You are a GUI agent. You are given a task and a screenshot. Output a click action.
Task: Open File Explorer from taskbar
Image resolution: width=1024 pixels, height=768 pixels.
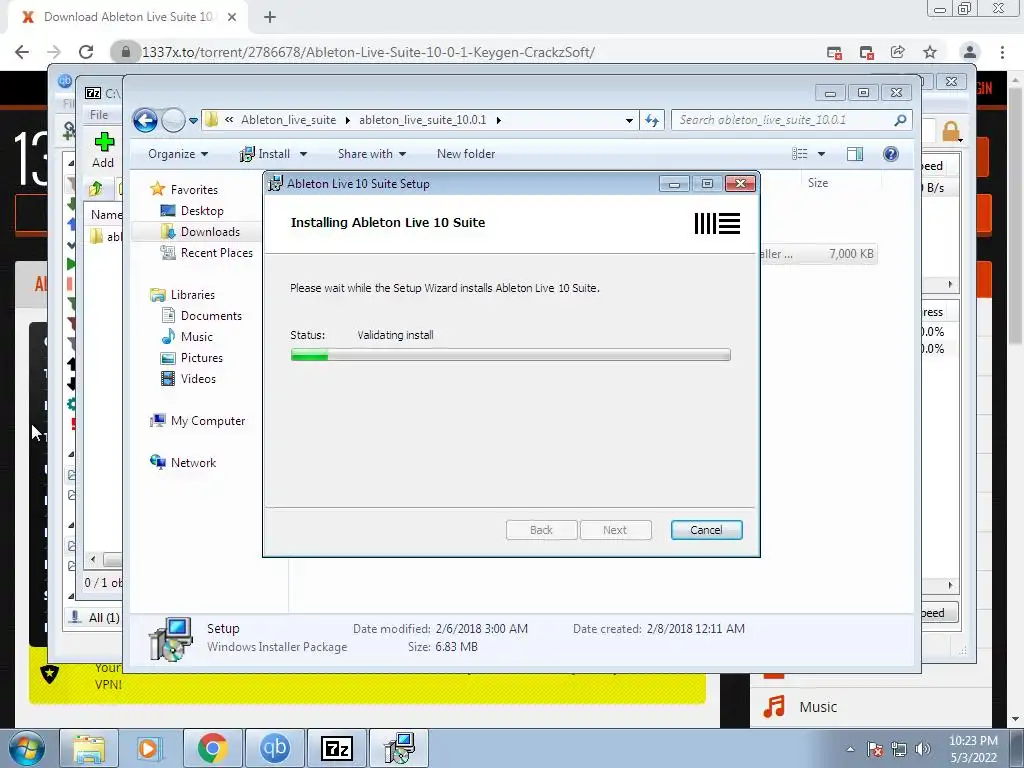pyautogui.click(x=89, y=748)
